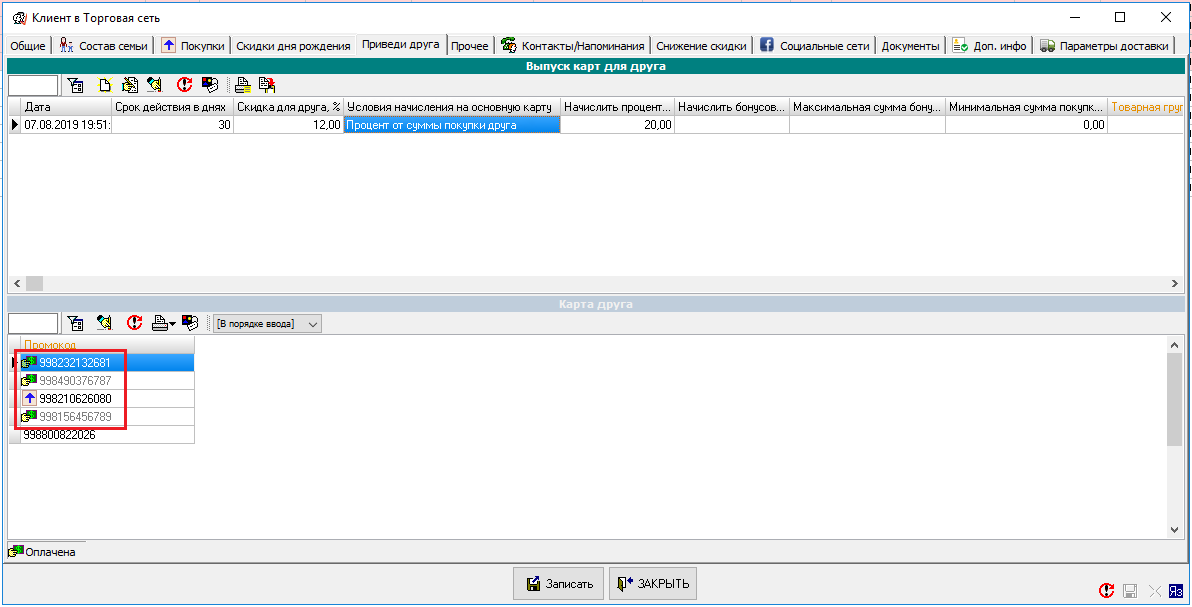Click the red refresh icon in the bottom-right corner
This screenshot has width=1192, height=607.
point(1107,591)
